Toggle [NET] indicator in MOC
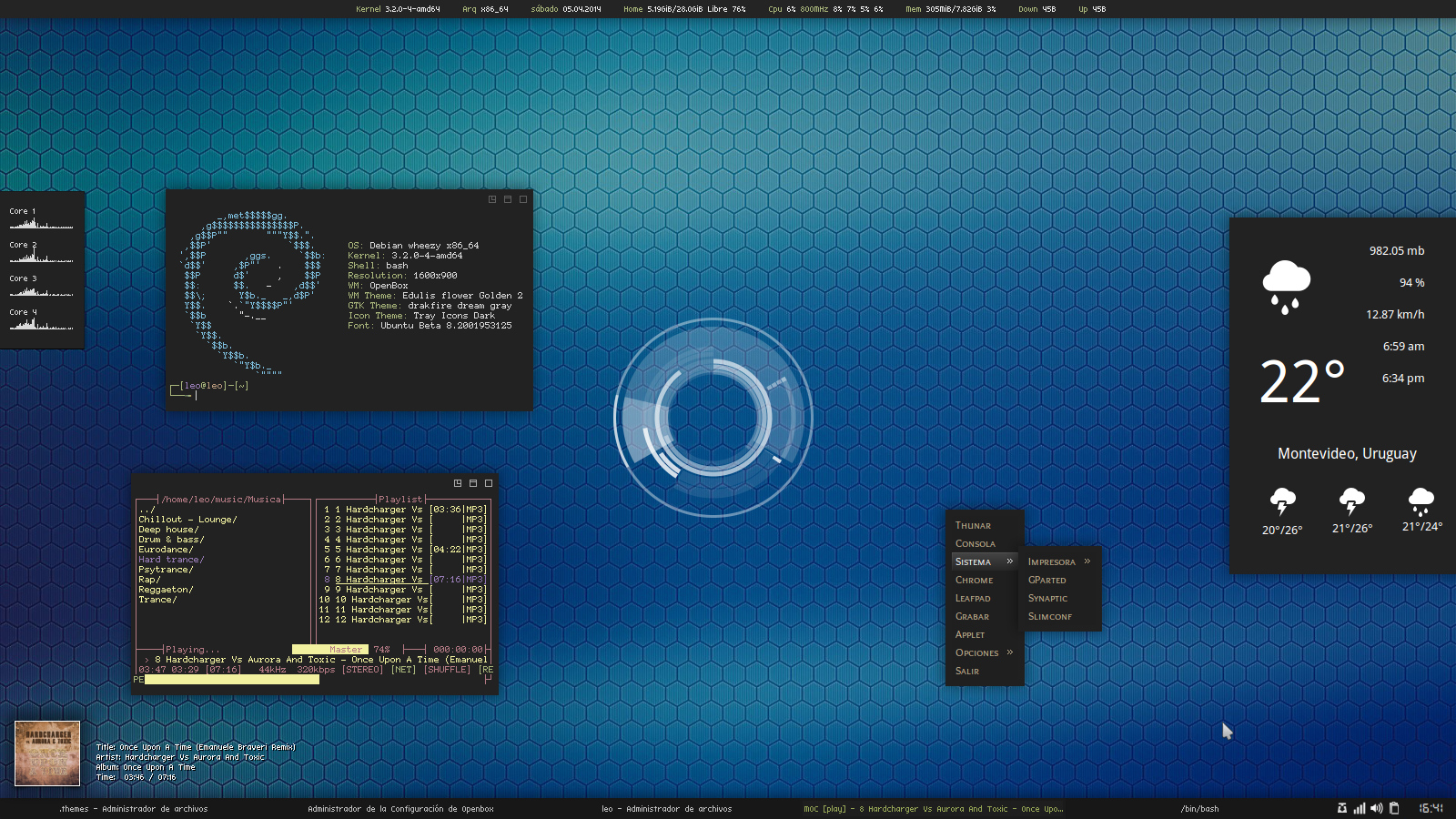 (403, 670)
